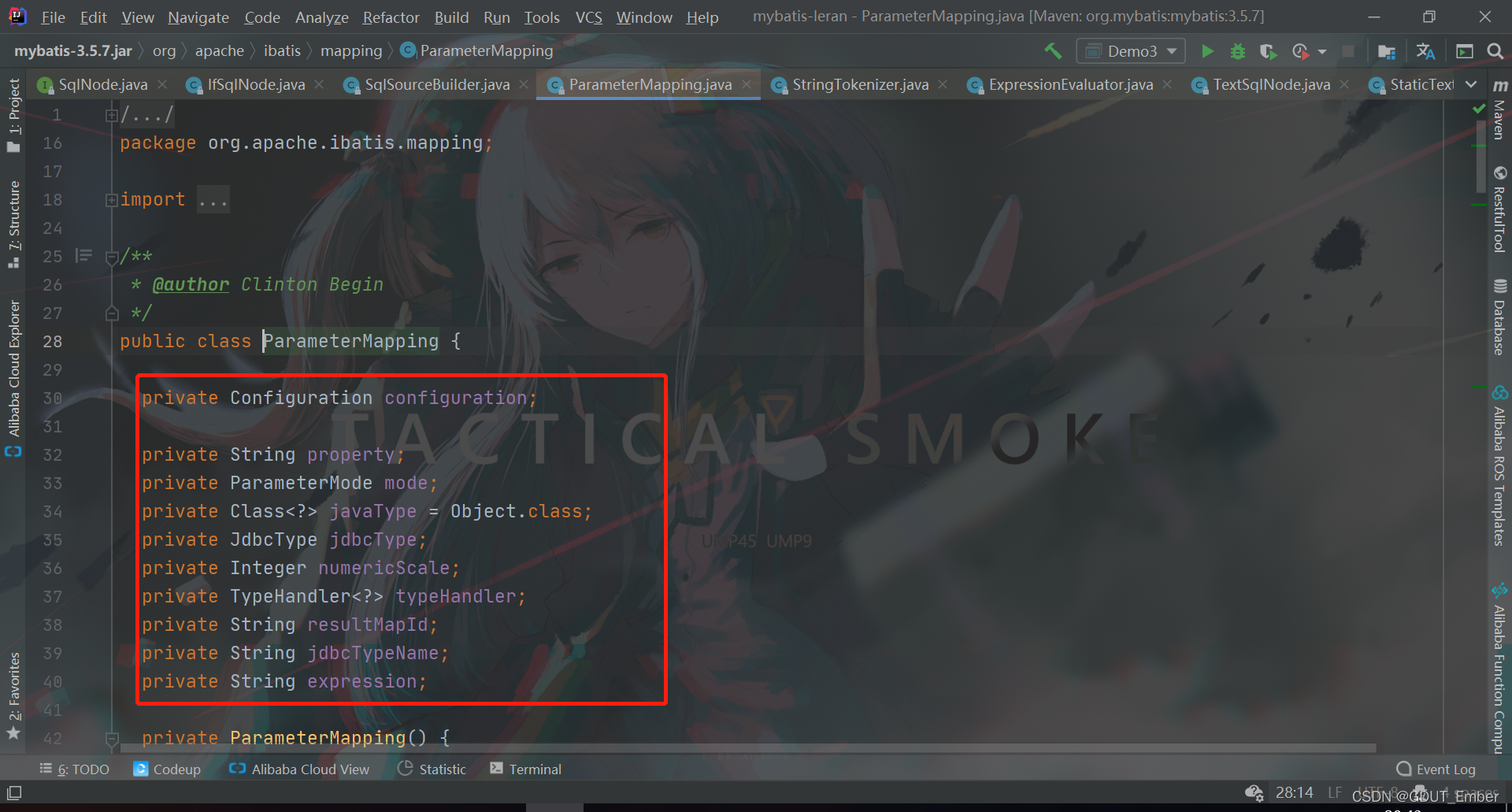Switch to the IfSqlNode.java tab
The width and height of the screenshot is (1512, 812).
coord(256,84)
